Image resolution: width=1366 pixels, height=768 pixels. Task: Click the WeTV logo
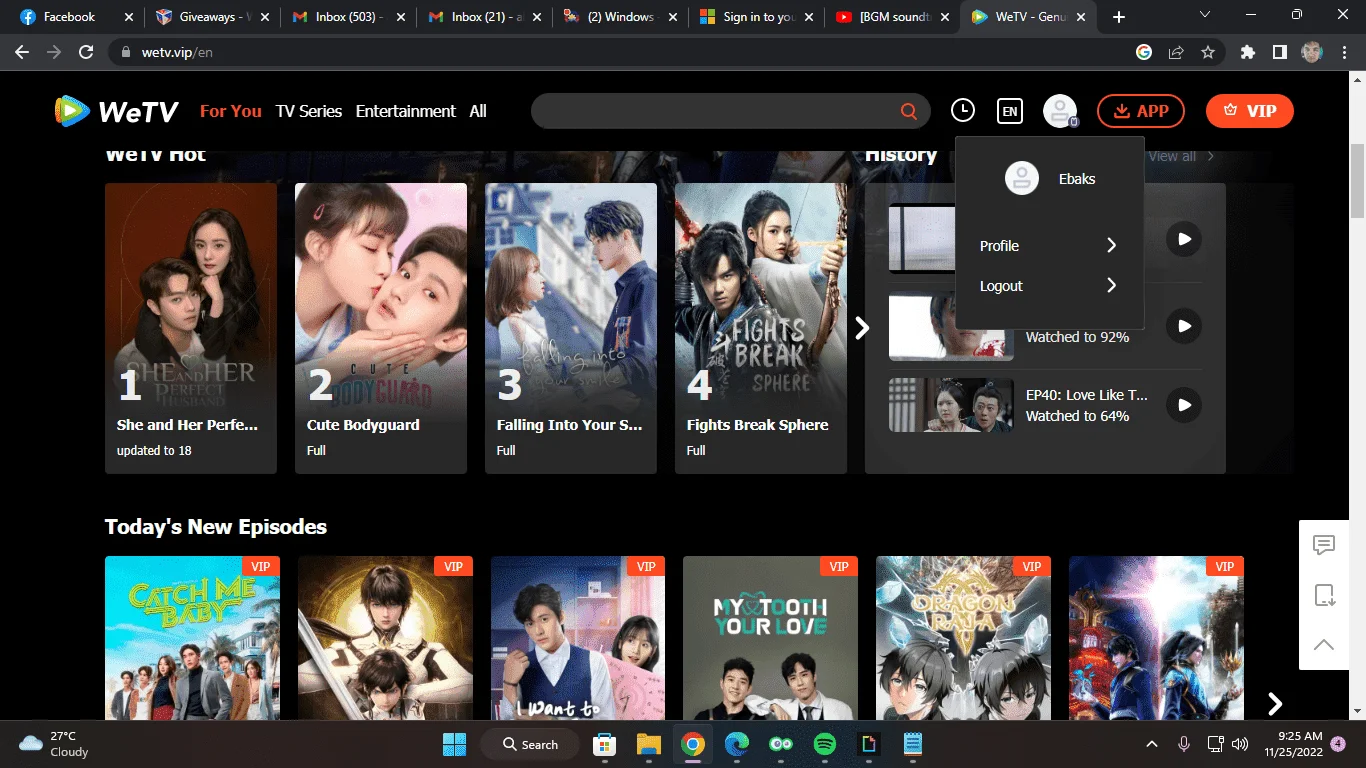coord(117,111)
